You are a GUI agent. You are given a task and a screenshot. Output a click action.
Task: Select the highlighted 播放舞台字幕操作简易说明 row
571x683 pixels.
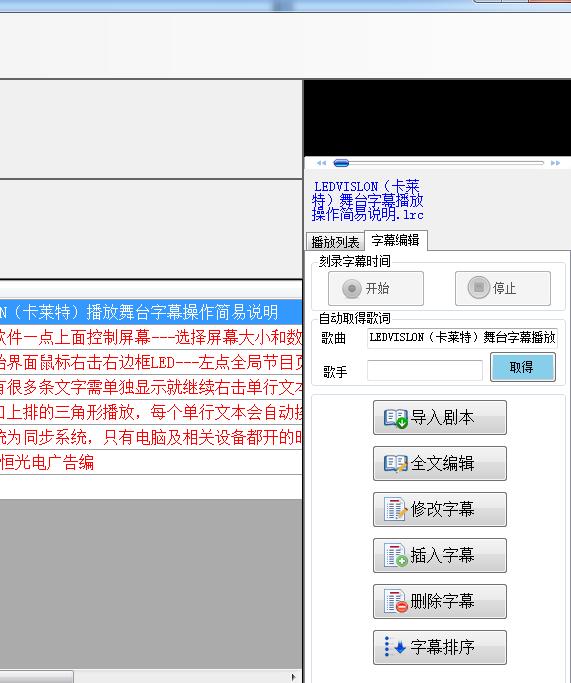151,312
